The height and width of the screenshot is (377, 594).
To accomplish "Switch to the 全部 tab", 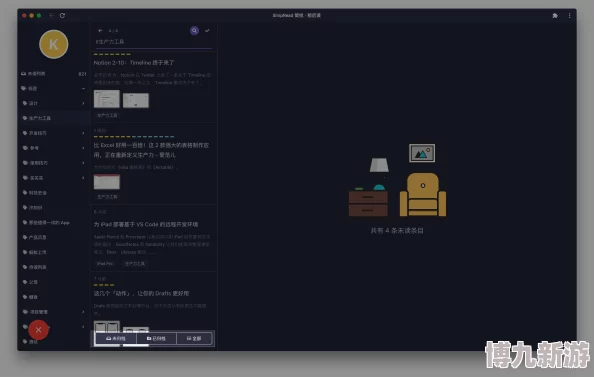I will tap(194, 338).
